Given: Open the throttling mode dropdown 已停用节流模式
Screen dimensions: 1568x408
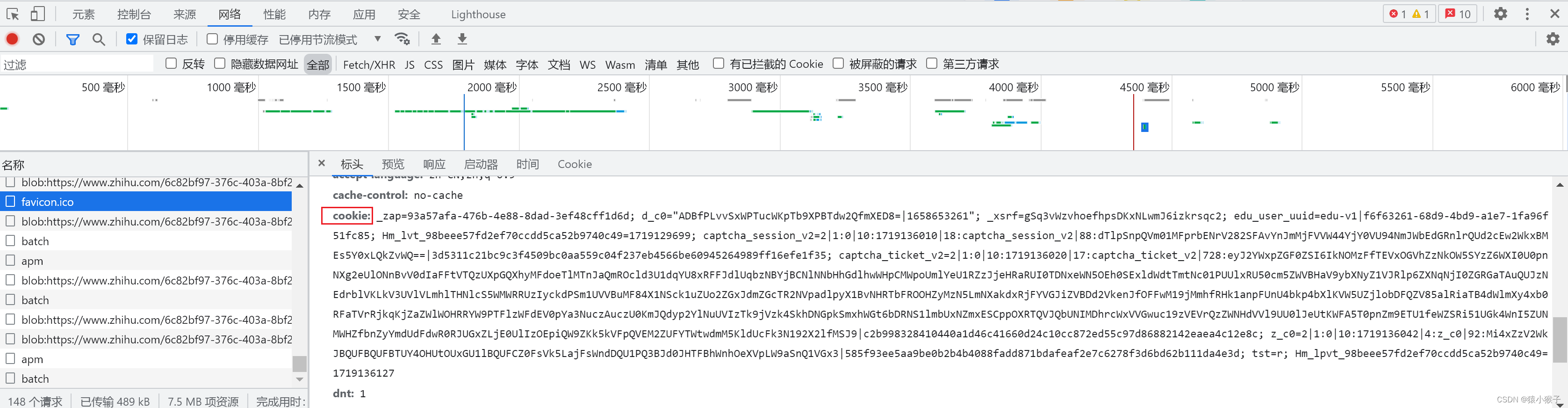Looking at the screenshot, I should [x=329, y=40].
